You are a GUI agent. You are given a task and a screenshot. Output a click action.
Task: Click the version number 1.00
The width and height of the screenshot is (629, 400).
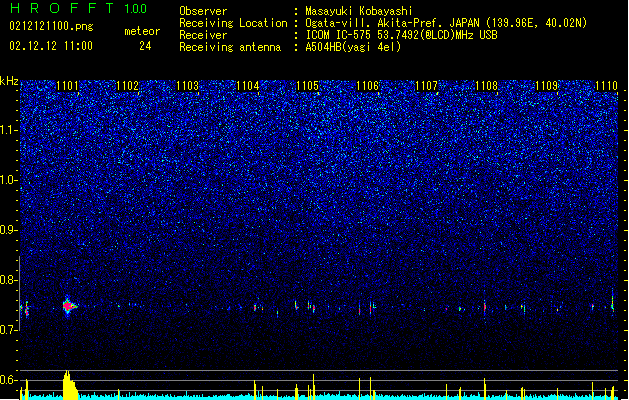point(136,8)
